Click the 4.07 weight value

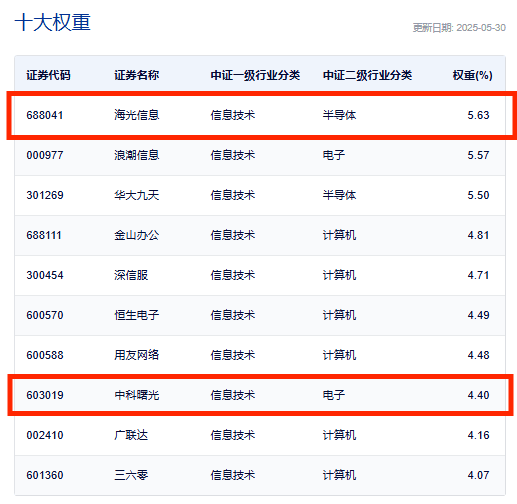click(x=478, y=475)
